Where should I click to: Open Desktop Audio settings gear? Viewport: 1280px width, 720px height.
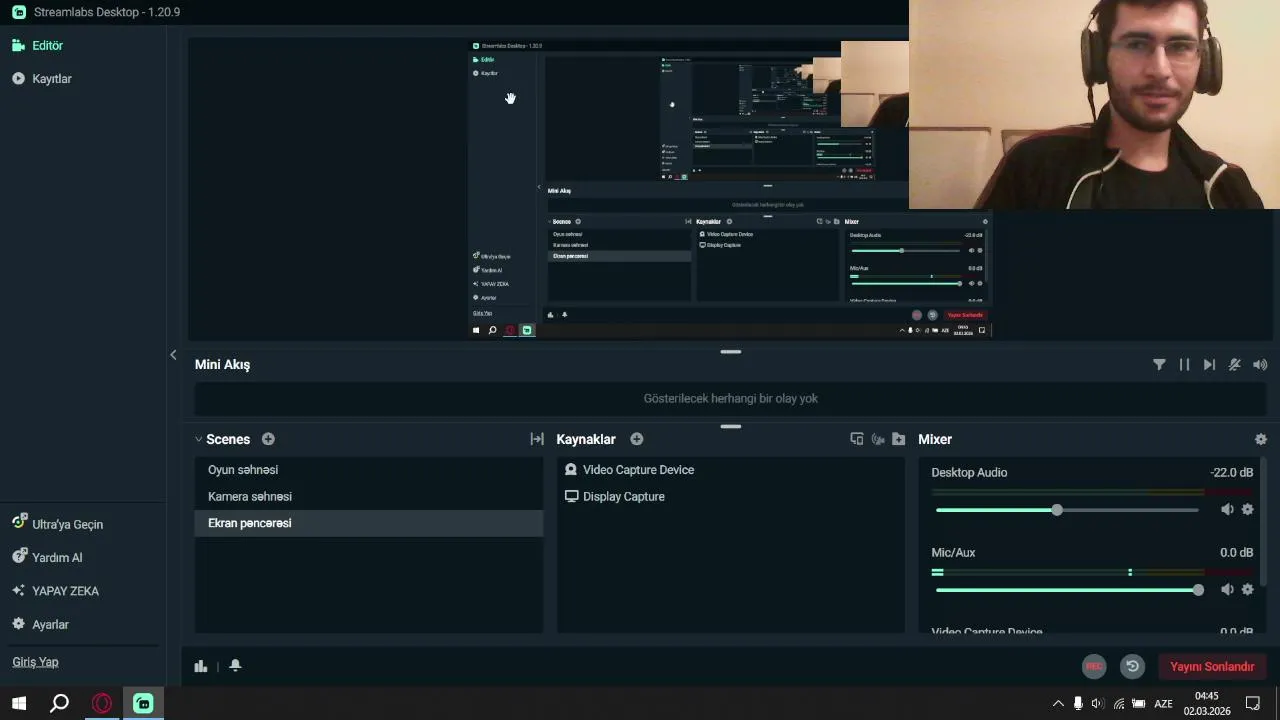click(1247, 510)
